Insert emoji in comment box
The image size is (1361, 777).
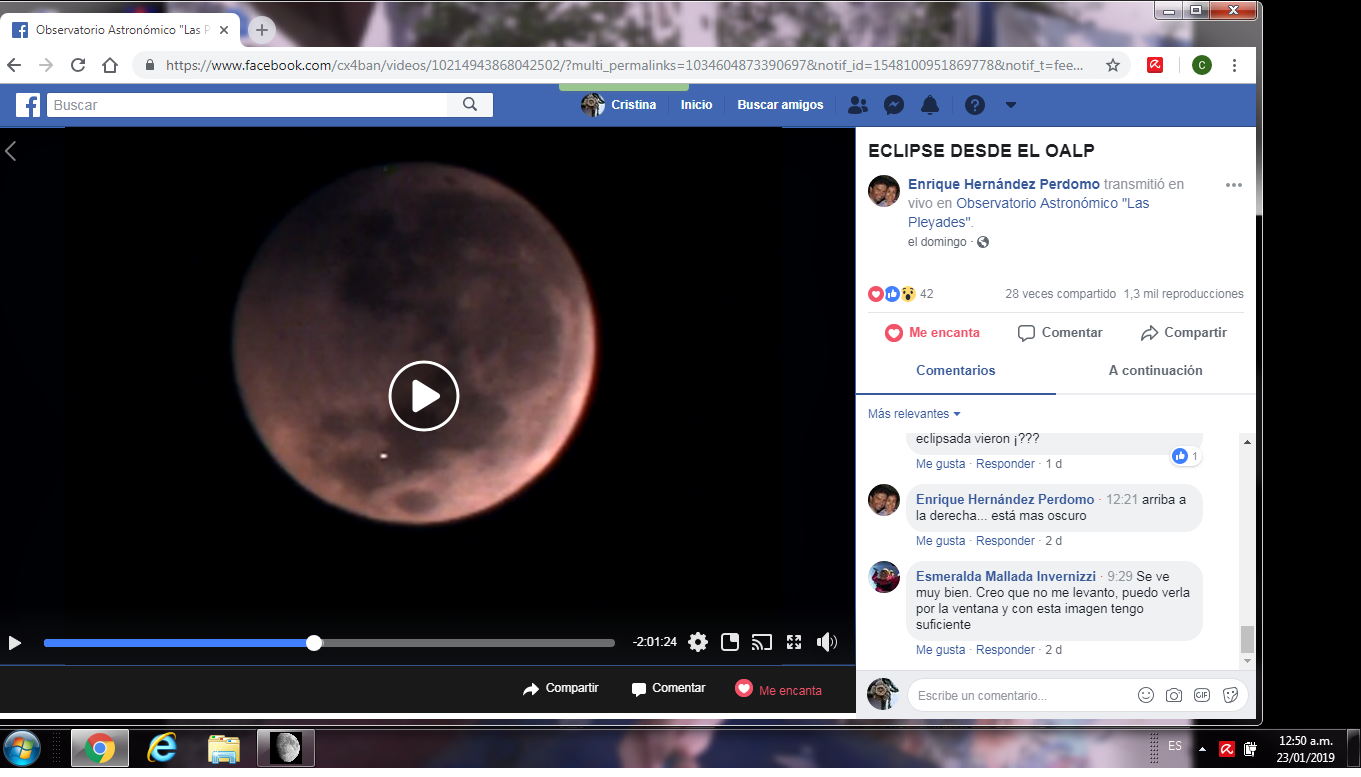[1146, 695]
